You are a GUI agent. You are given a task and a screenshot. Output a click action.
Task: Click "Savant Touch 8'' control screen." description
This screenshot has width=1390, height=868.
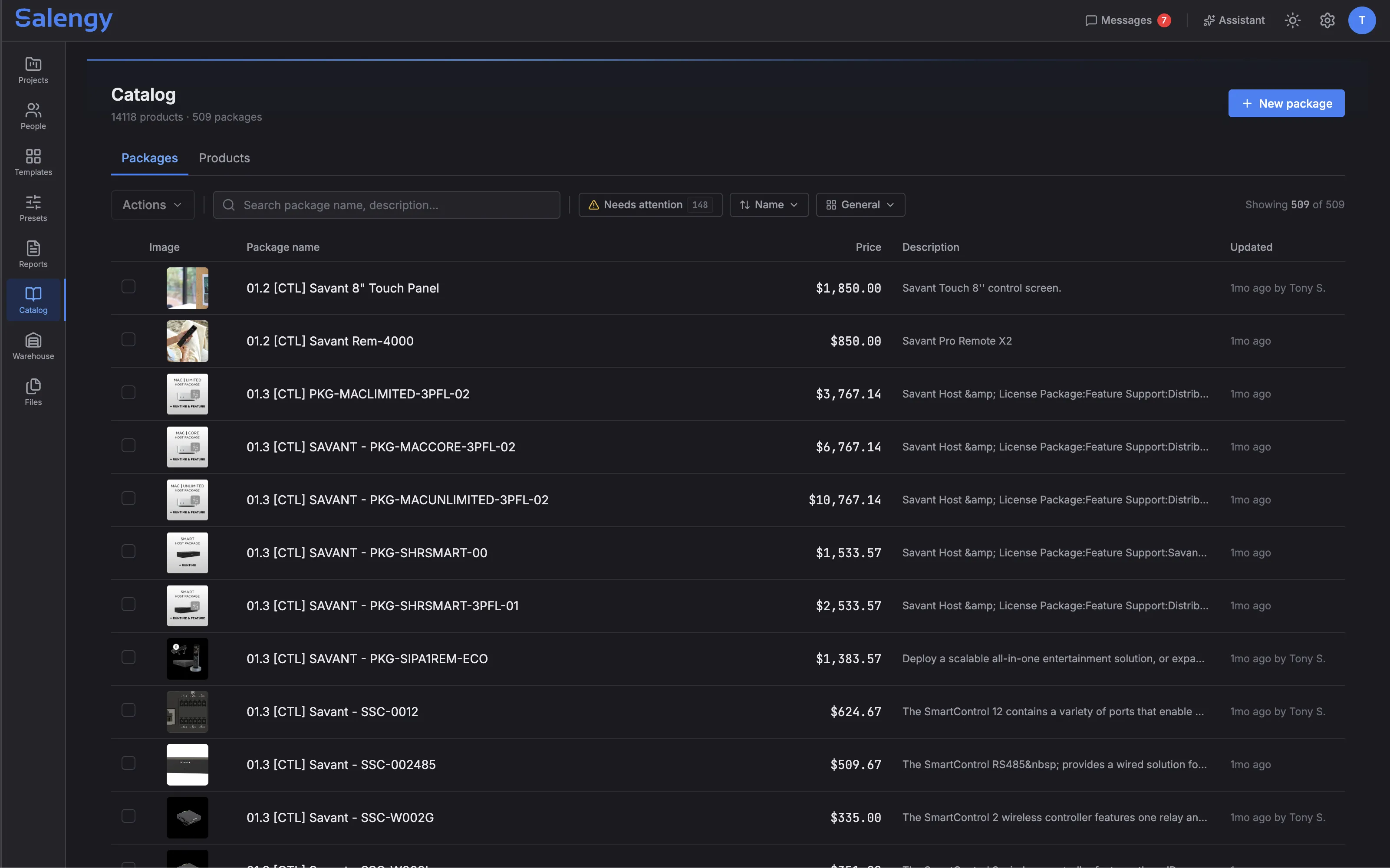(981, 288)
